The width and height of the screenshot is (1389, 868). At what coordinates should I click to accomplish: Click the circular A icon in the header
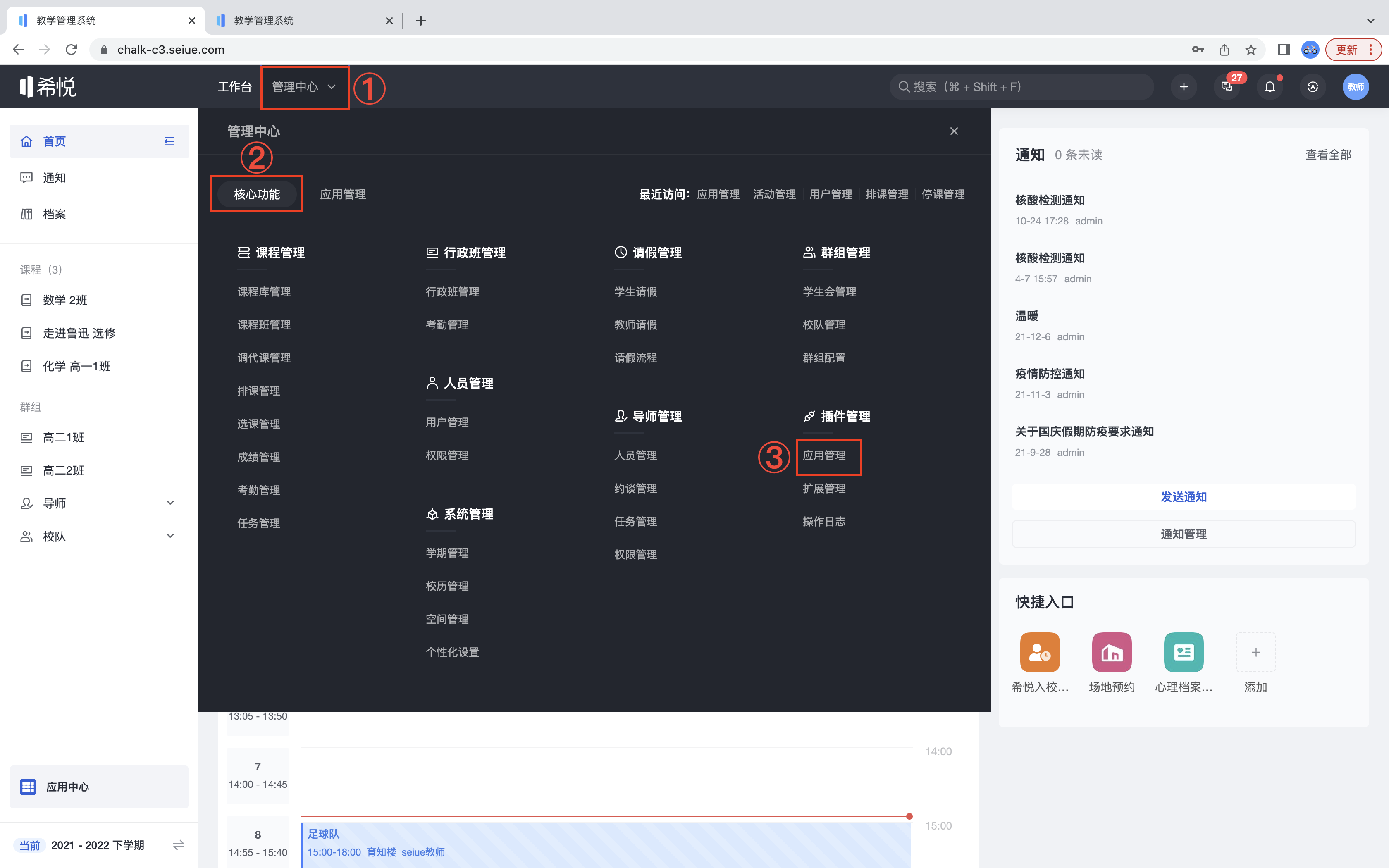point(1313,87)
